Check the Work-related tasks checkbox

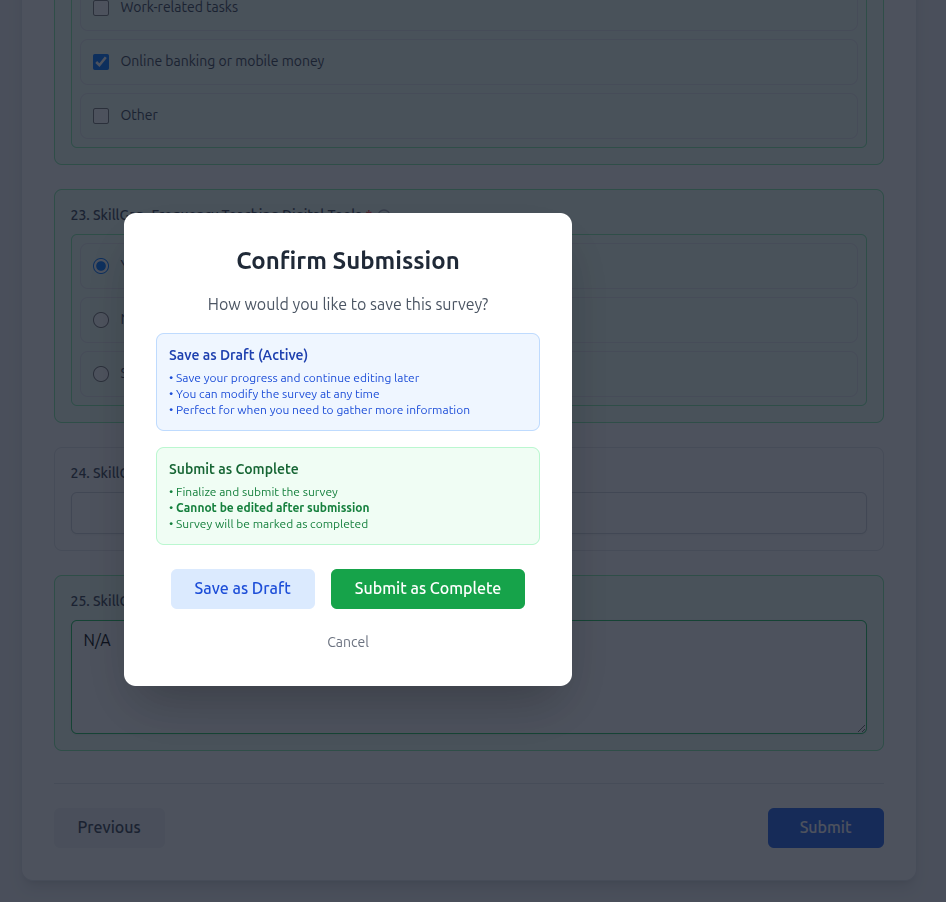[x=101, y=7]
